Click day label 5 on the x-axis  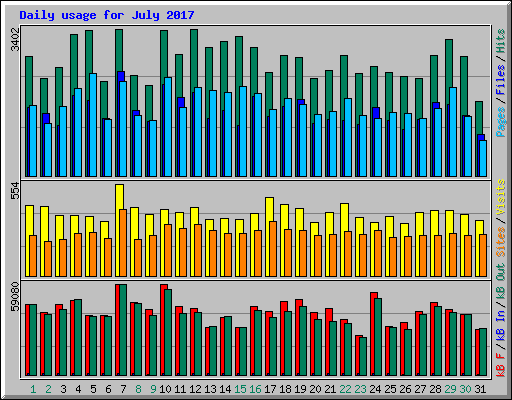[93, 389]
